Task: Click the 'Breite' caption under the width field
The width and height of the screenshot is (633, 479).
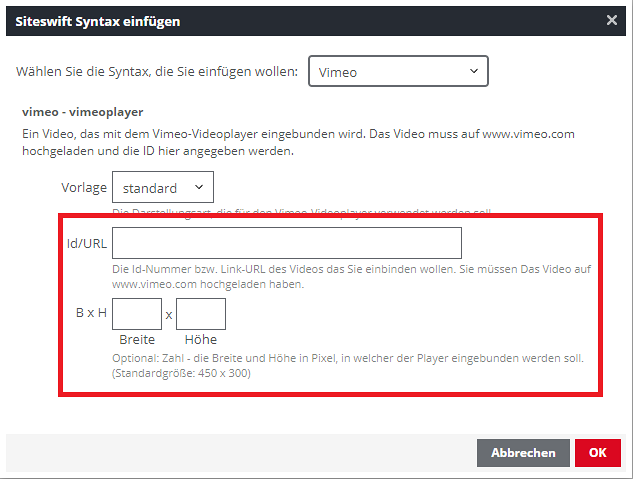Action: click(137, 340)
